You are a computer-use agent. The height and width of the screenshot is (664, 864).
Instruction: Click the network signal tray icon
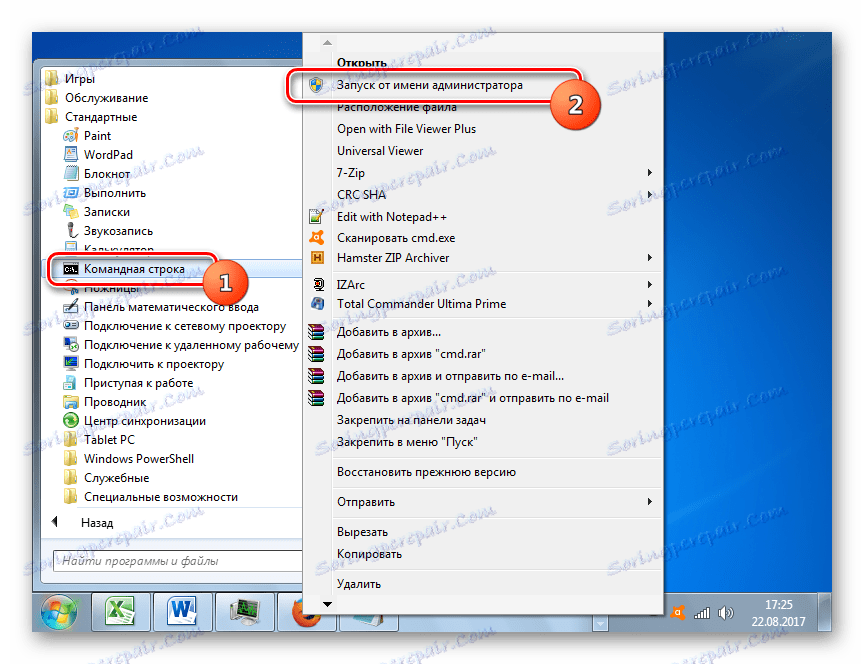tap(701, 613)
